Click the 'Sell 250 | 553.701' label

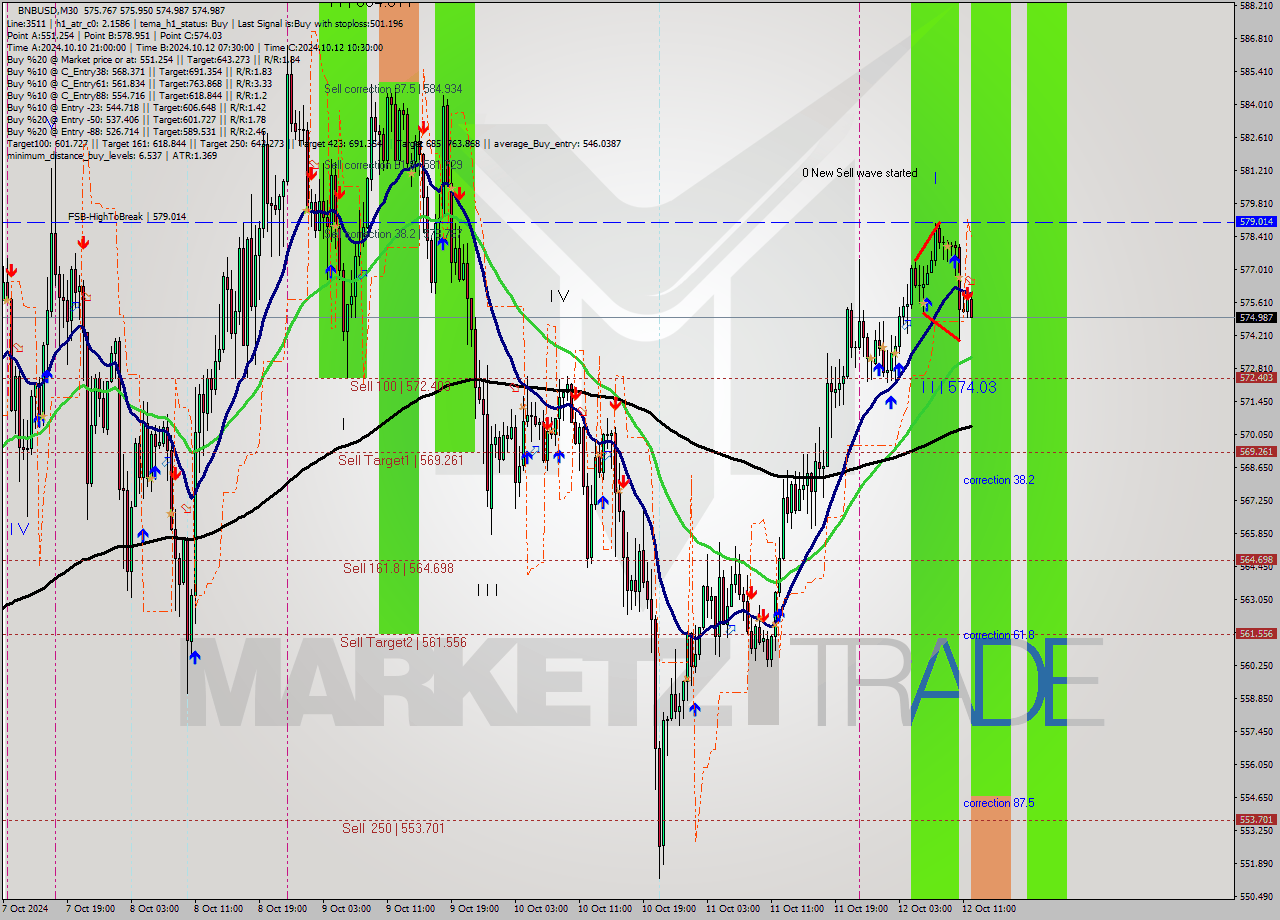[393, 828]
